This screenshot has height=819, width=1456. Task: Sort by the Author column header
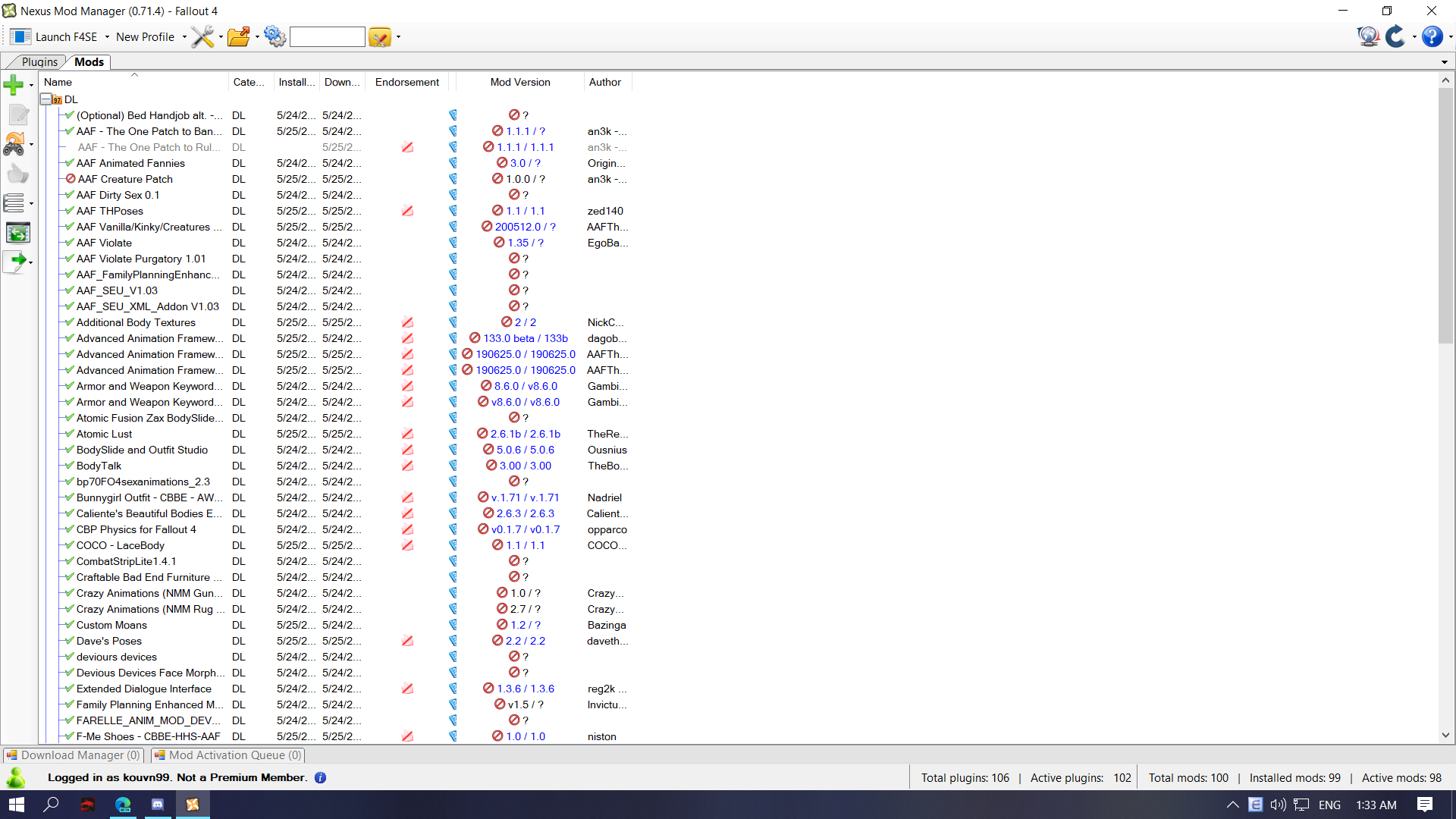click(x=608, y=82)
